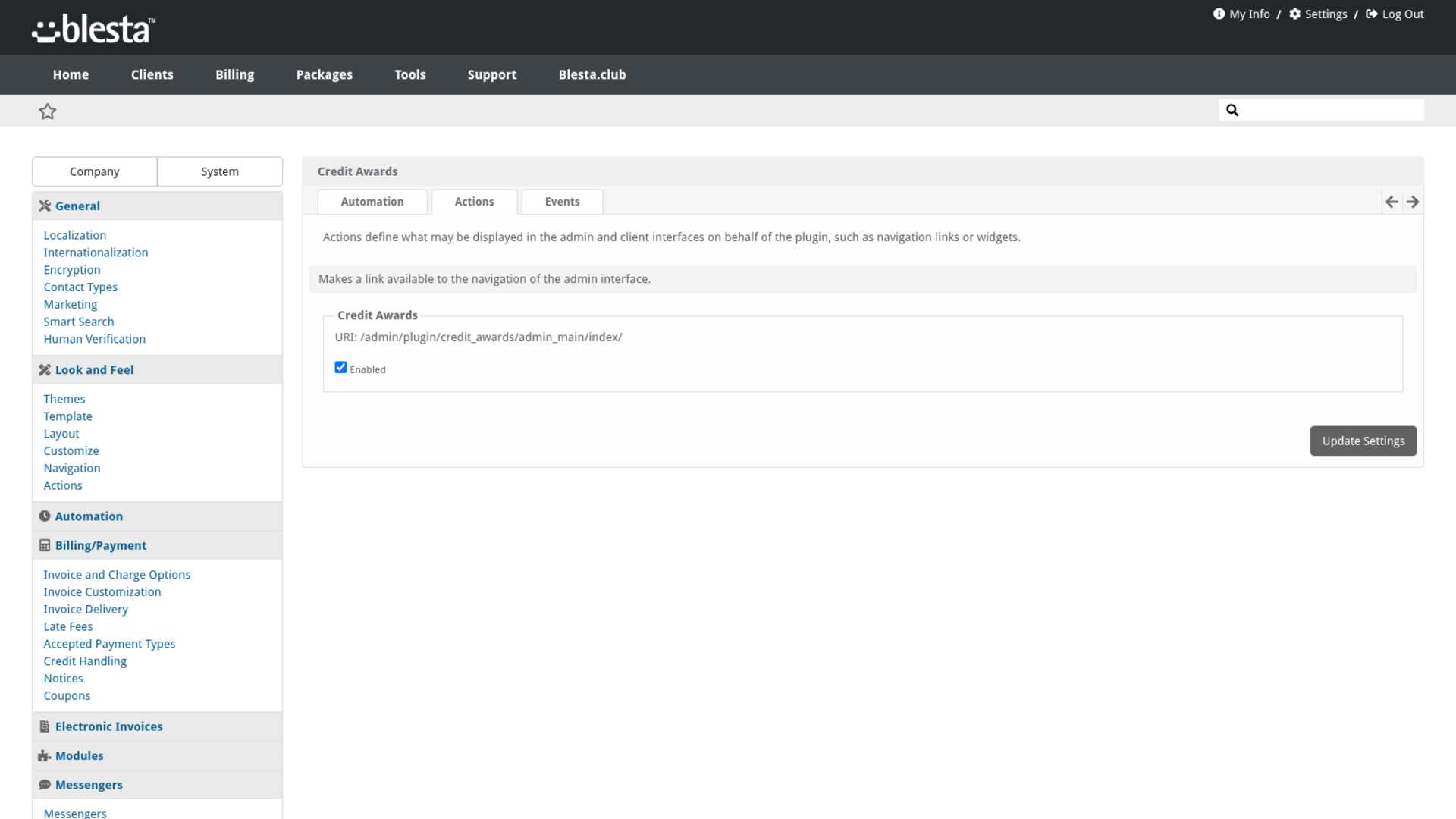Image resolution: width=1456 pixels, height=819 pixels.
Task: Open the Blesta.club menu
Action: tap(592, 74)
